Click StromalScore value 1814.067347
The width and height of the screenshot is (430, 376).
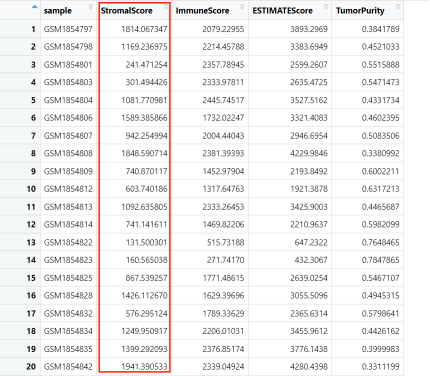click(x=144, y=29)
